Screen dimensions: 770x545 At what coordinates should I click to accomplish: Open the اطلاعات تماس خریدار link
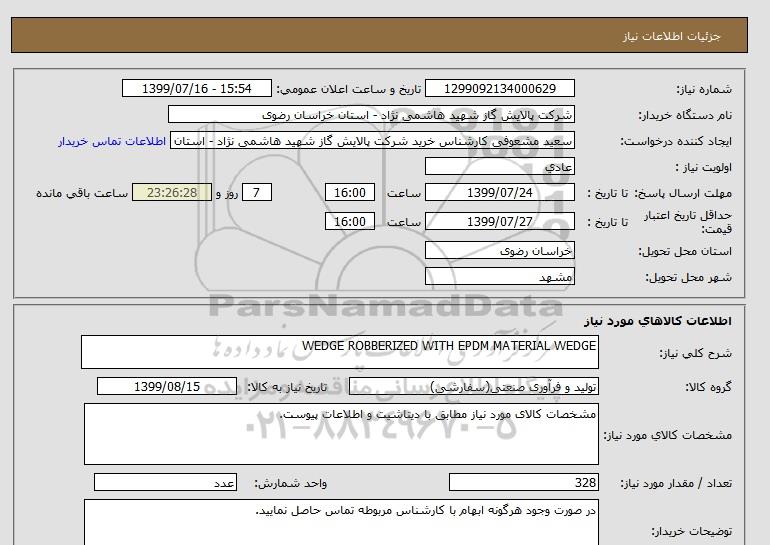pos(111,141)
